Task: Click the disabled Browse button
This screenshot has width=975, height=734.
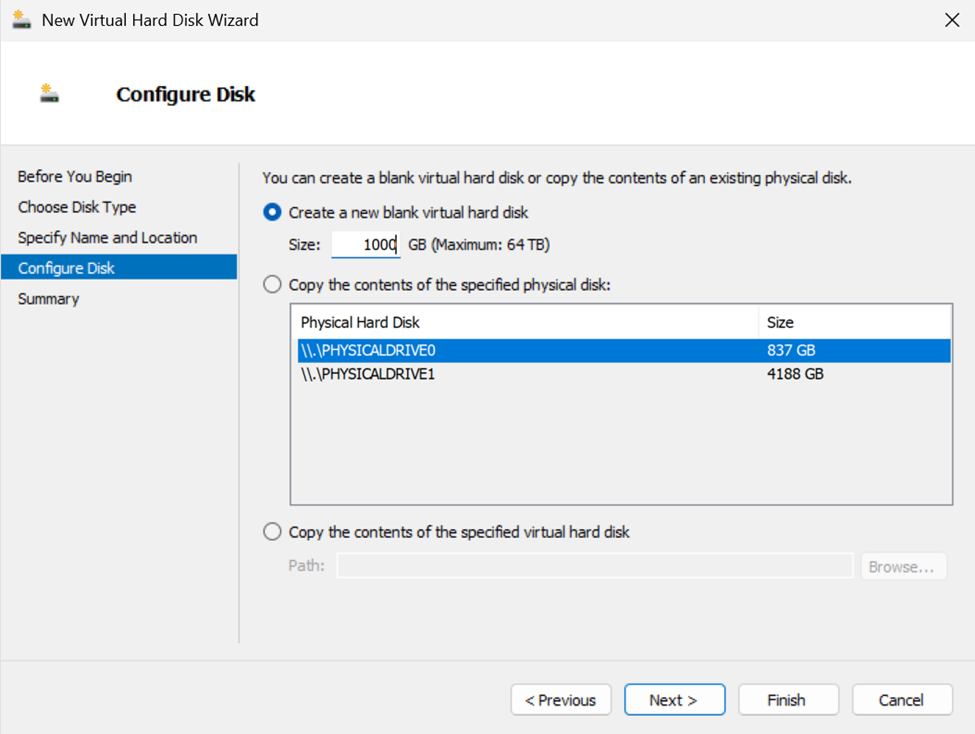Action: point(903,567)
